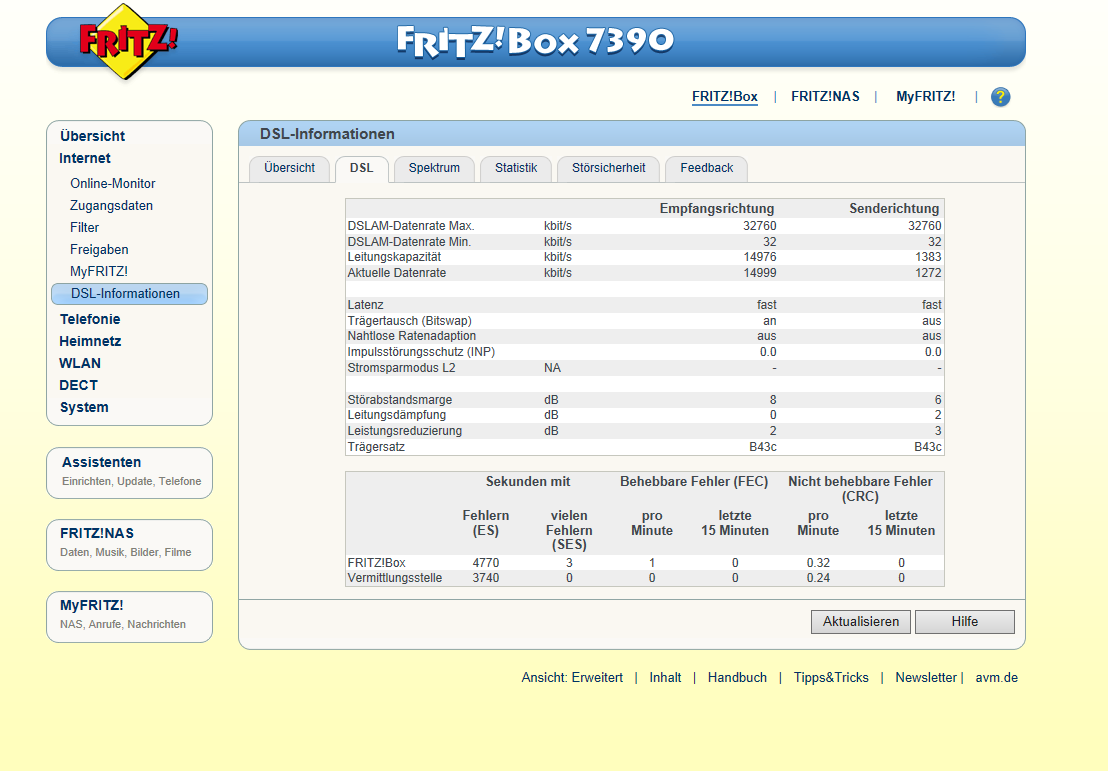The width and height of the screenshot is (1108, 771).
Task: Open Filter in the sidebar
Action: click(x=84, y=228)
